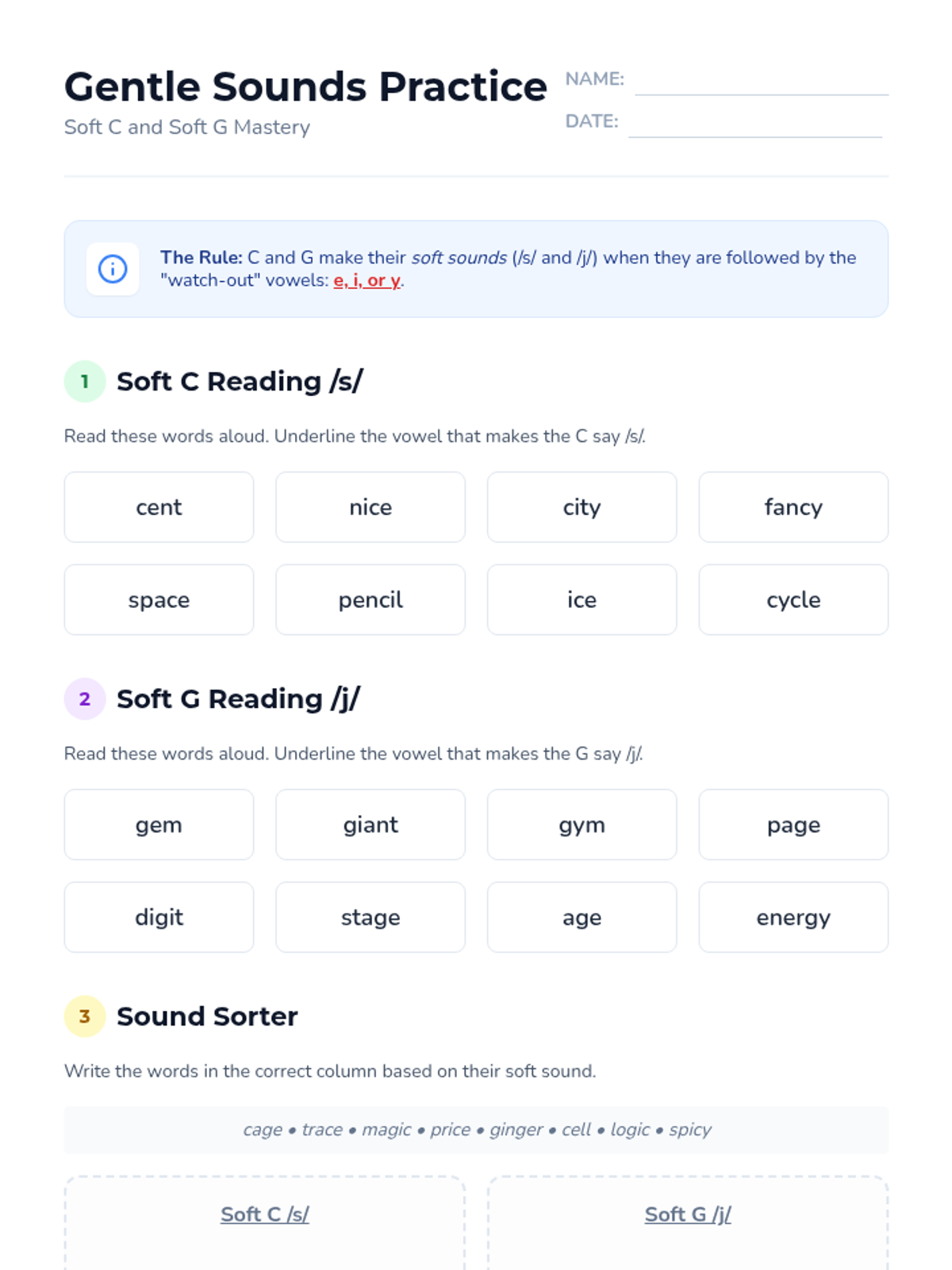Click the 'Soft G /j/' column heading
952x1270 pixels.
pyautogui.click(x=688, y=1214)
